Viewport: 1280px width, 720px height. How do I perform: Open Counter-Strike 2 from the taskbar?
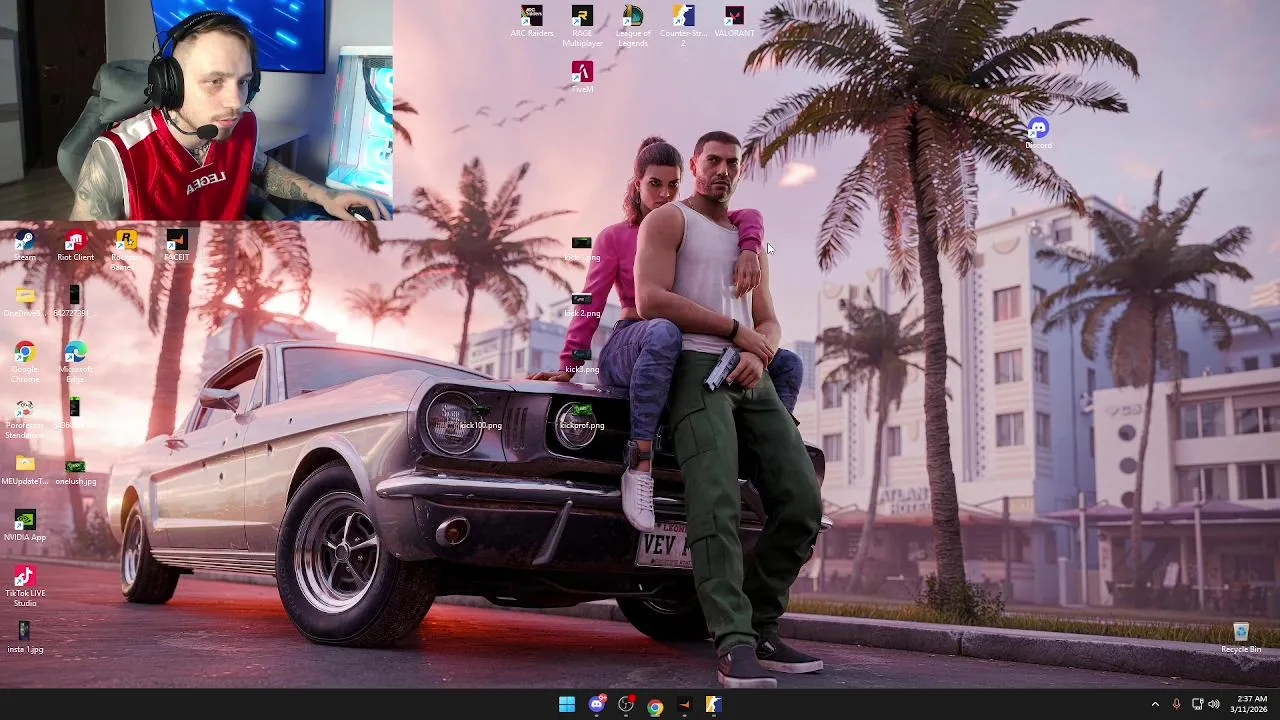[713, 705]
